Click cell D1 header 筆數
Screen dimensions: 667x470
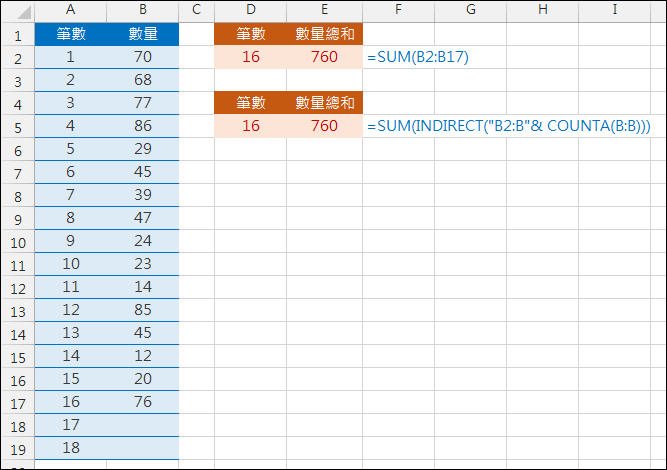pos(251,34)
